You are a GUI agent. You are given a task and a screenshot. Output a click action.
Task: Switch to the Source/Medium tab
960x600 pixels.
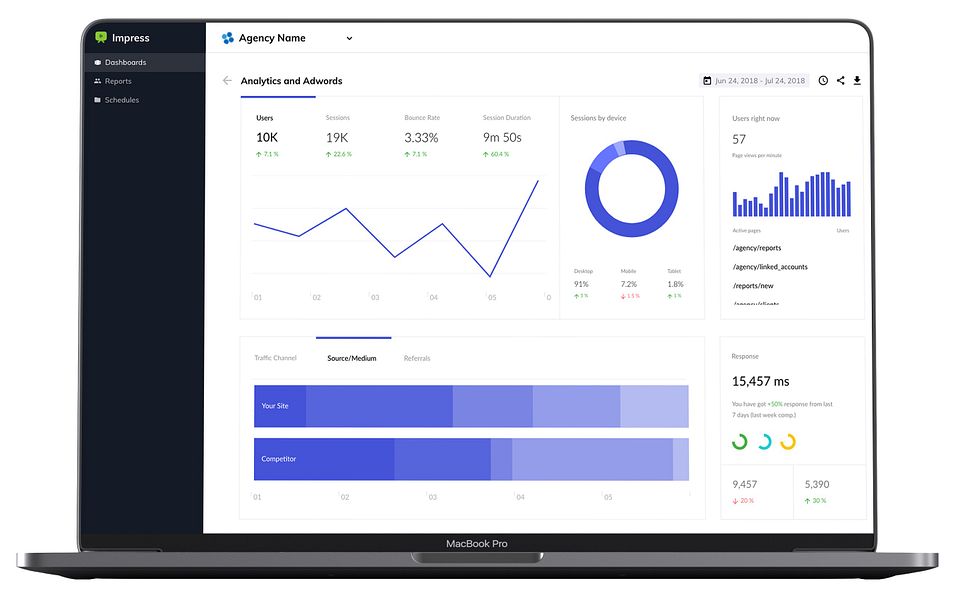(x=352, y=358)
